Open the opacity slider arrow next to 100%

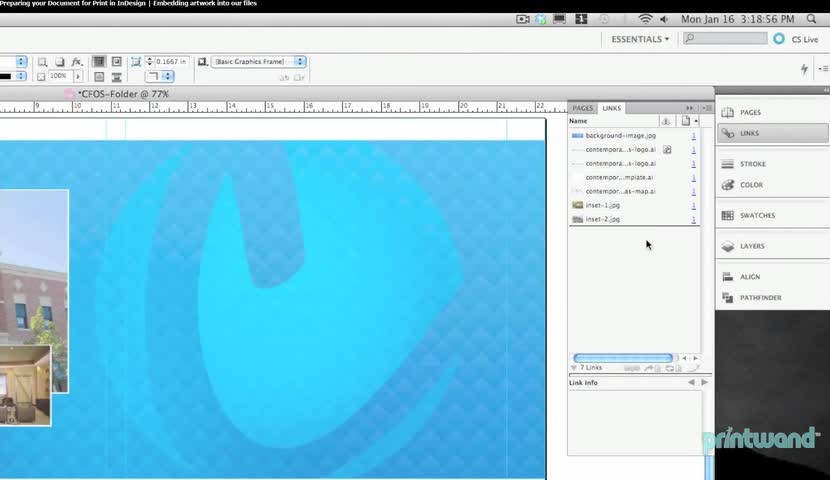(78, 76)
